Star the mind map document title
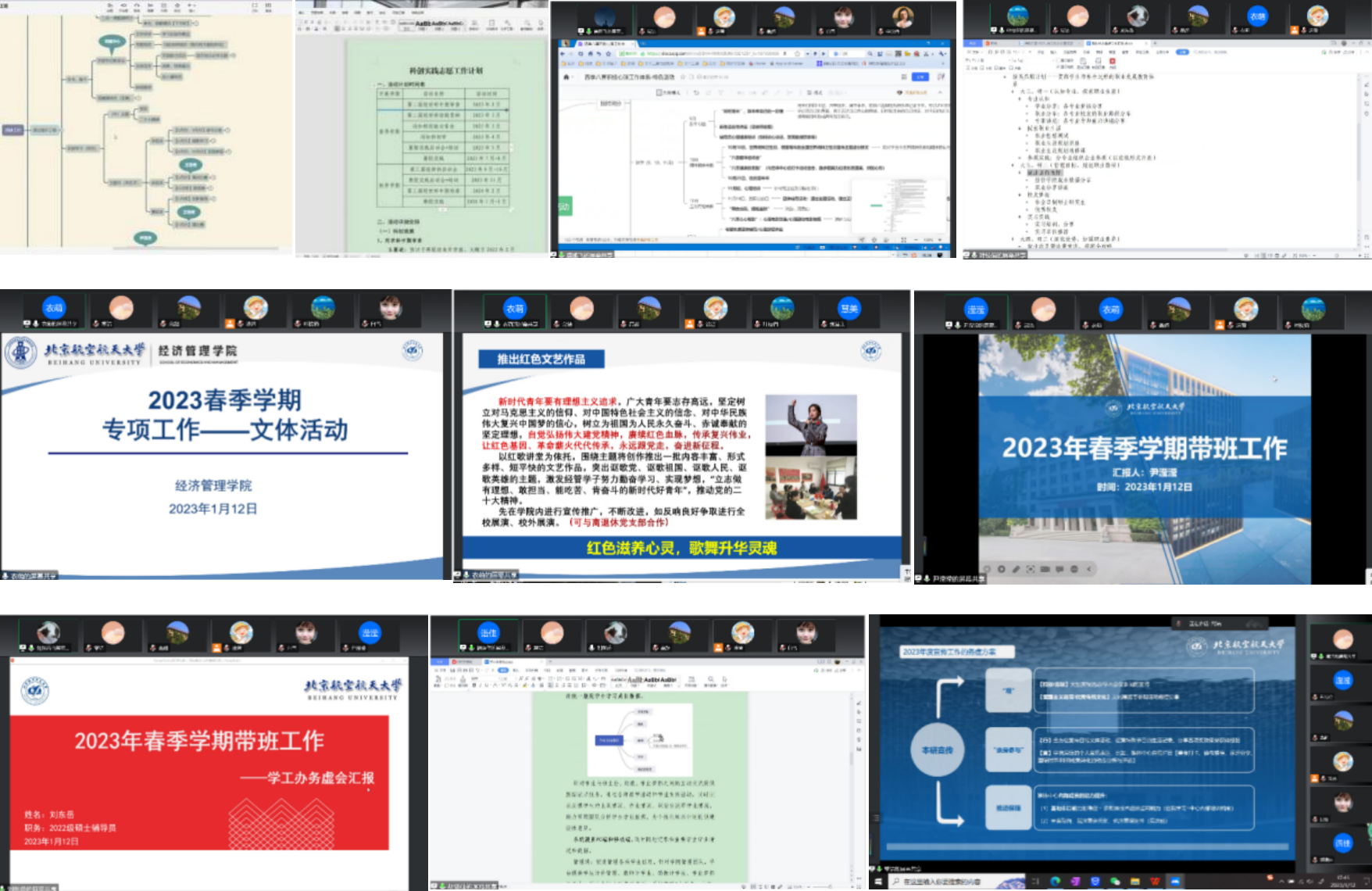Image resolution: width=1372 pixels, height=891 pixels. tap(682, 77)
